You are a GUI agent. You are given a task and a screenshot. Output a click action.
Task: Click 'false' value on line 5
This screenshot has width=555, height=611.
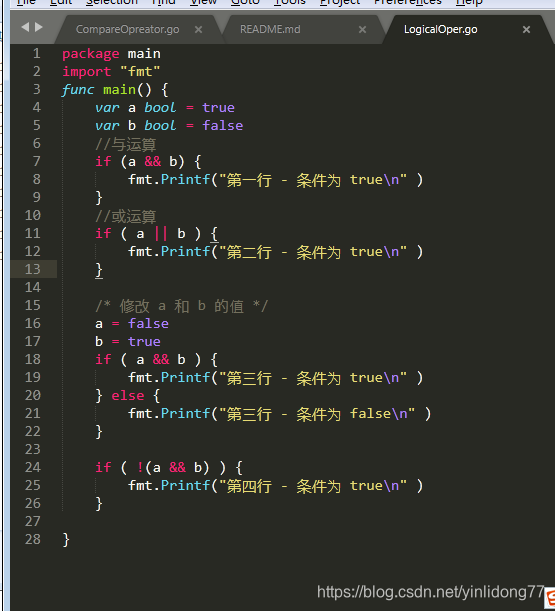click(x=223, y=125)
